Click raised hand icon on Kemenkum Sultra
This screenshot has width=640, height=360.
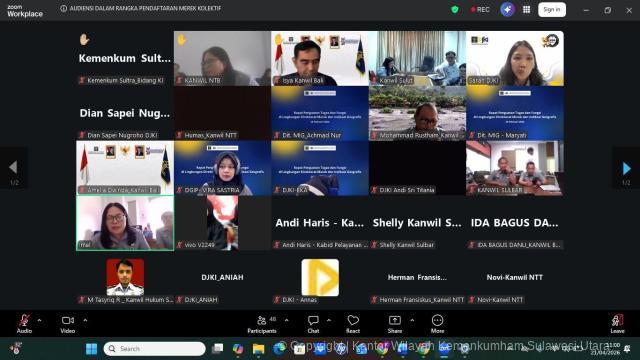click(x=84, y=40)
